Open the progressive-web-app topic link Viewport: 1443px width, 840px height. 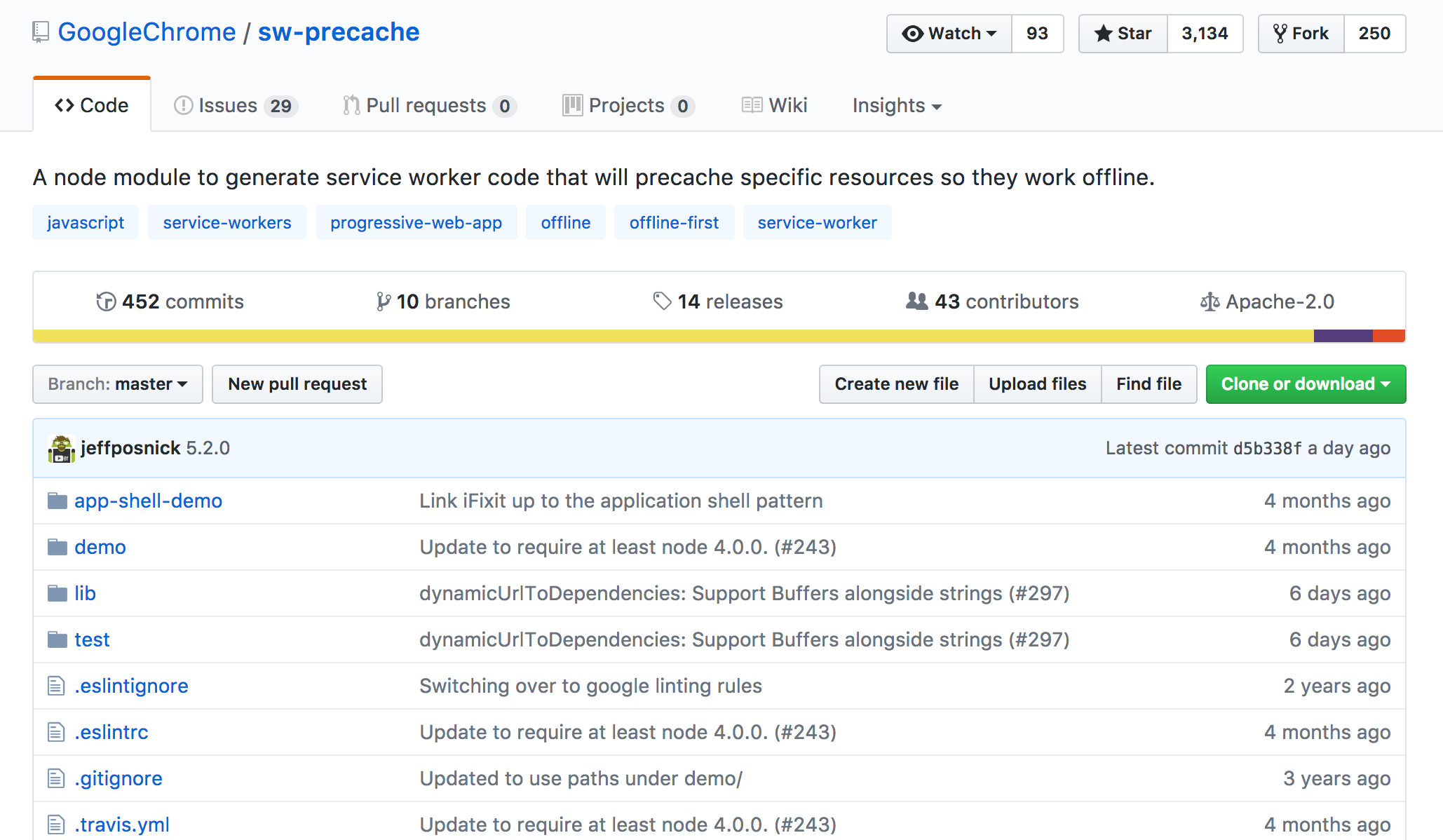click(416, 223)
